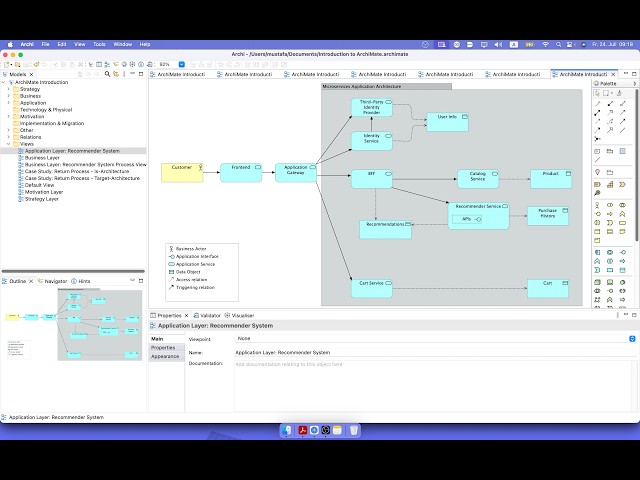Switch to the Hints tab
Viewport: 640px width, 480px height.
click(81, 281)
